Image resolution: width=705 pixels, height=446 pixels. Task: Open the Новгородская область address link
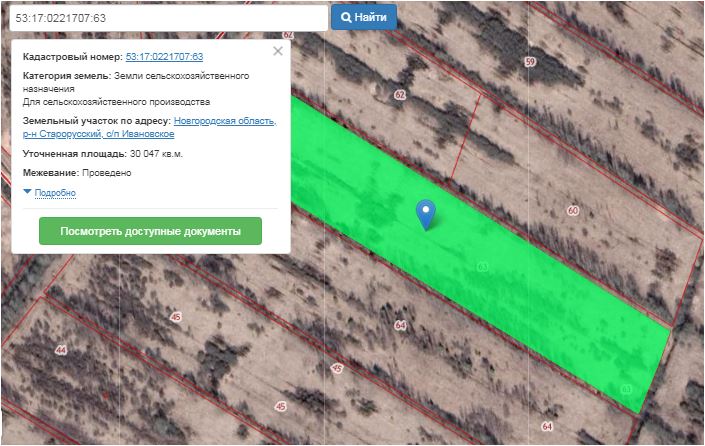(224, 121)
